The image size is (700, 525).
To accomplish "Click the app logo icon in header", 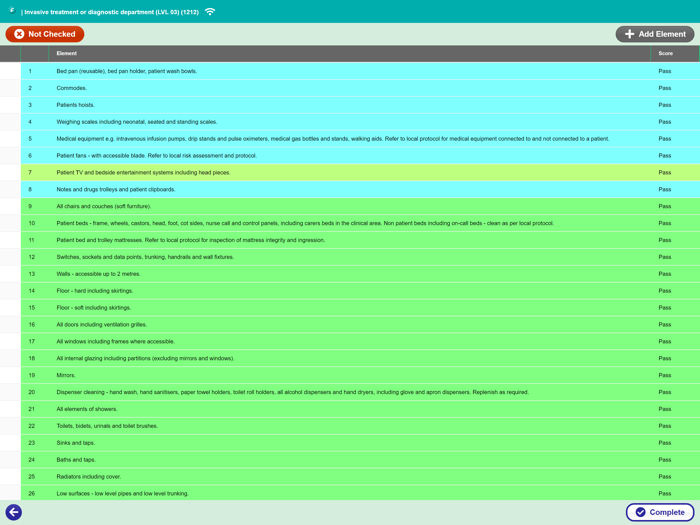I will pyautogui.click(x=12, y=11).
